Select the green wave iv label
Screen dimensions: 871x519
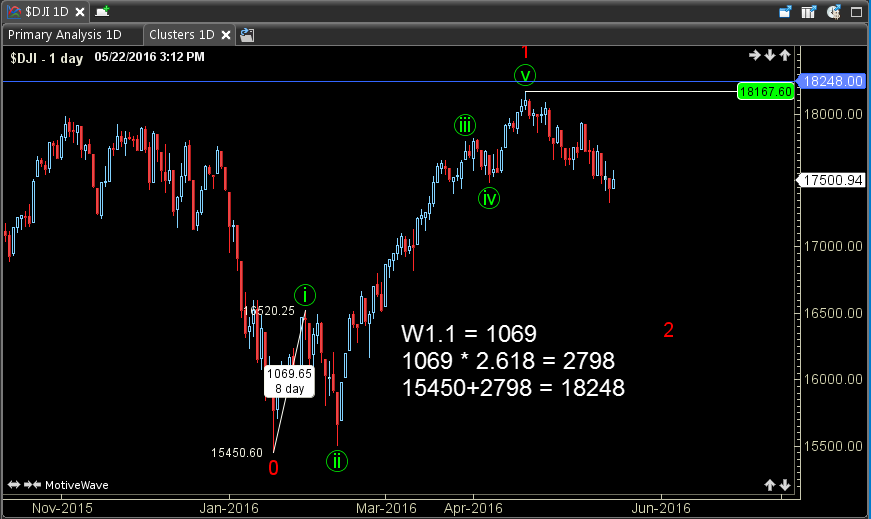click(489, 198)
